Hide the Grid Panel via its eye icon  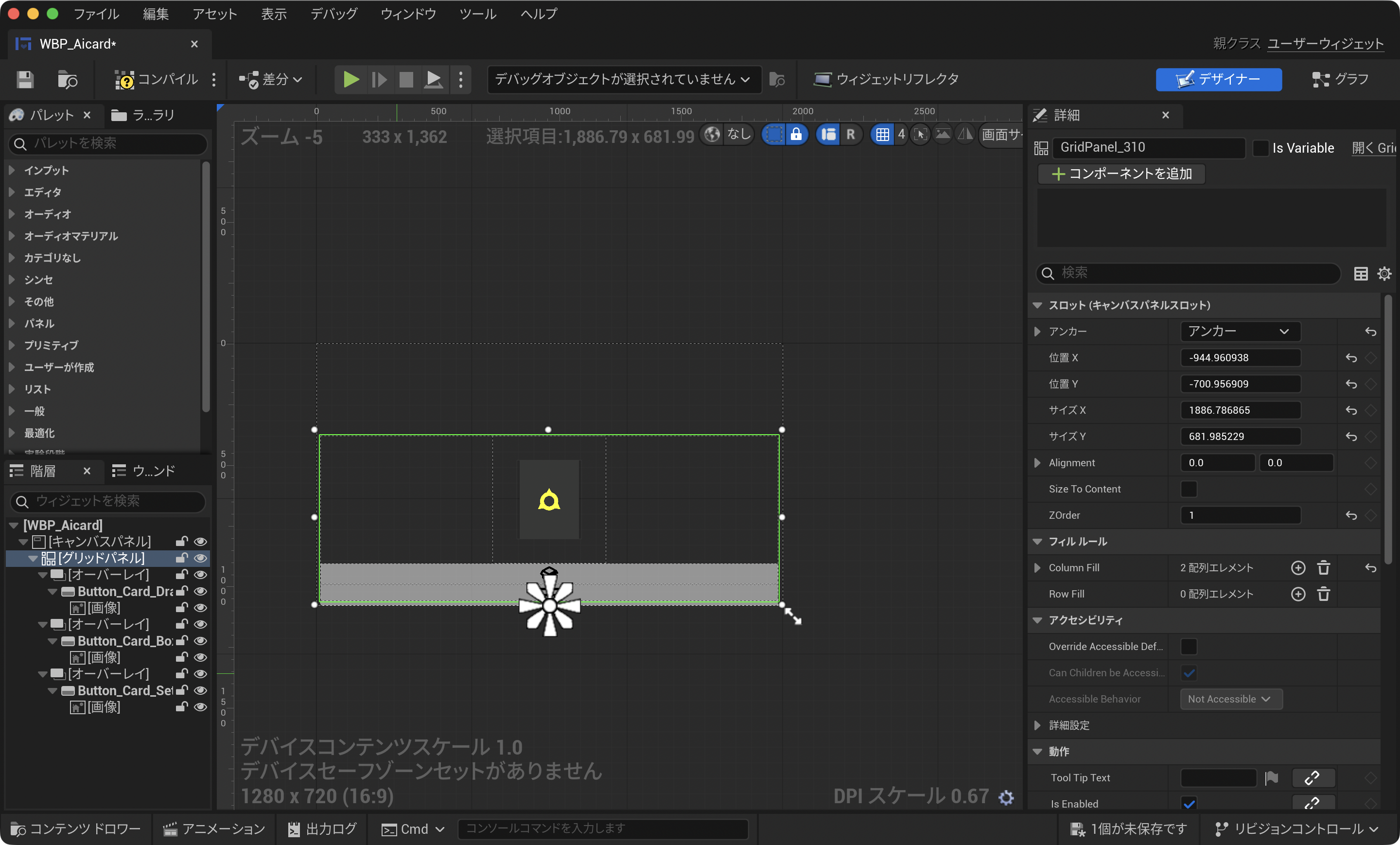tap(200, 558)
